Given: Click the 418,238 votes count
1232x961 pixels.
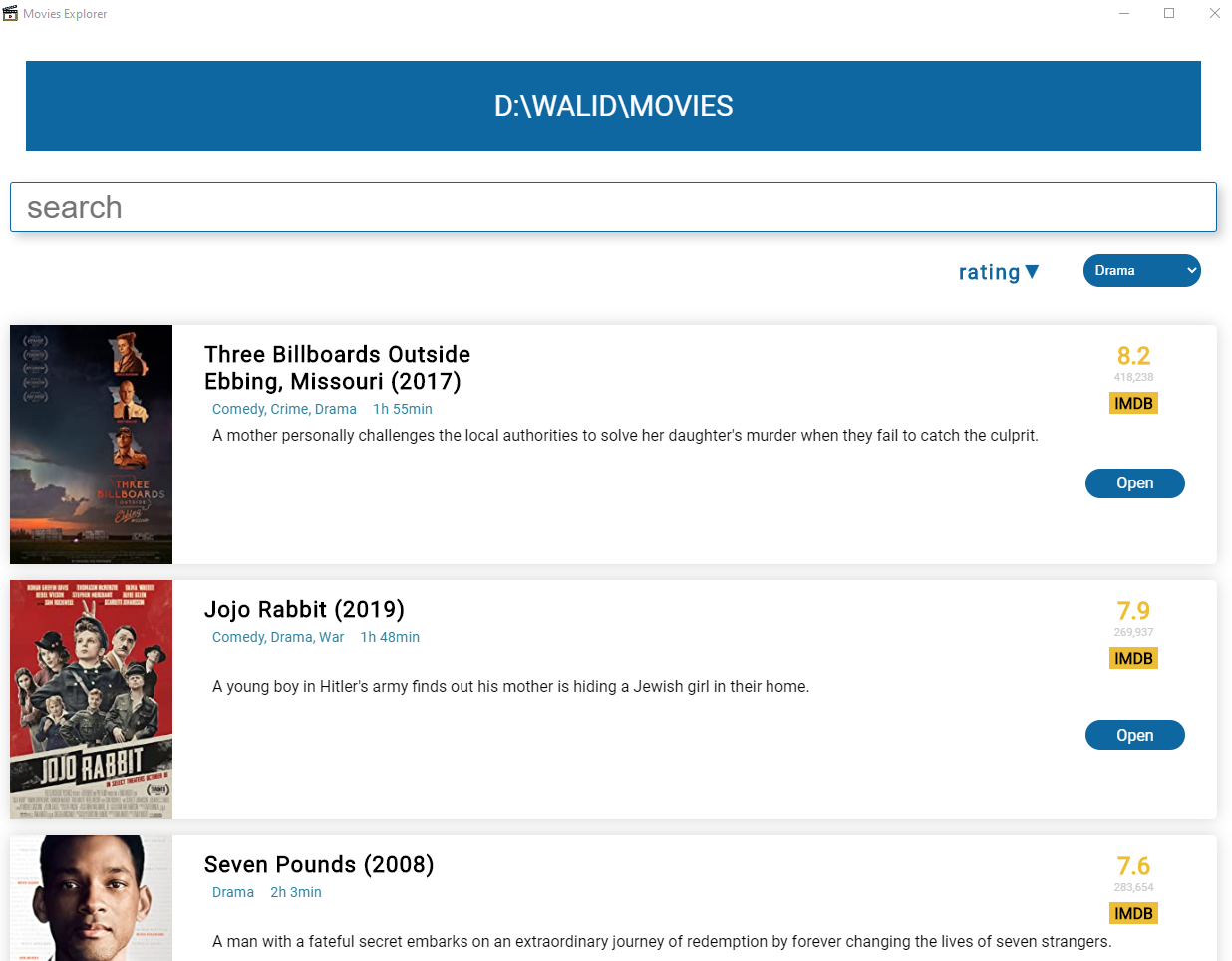Looking at the screenshot, I should coord(1133,377).
